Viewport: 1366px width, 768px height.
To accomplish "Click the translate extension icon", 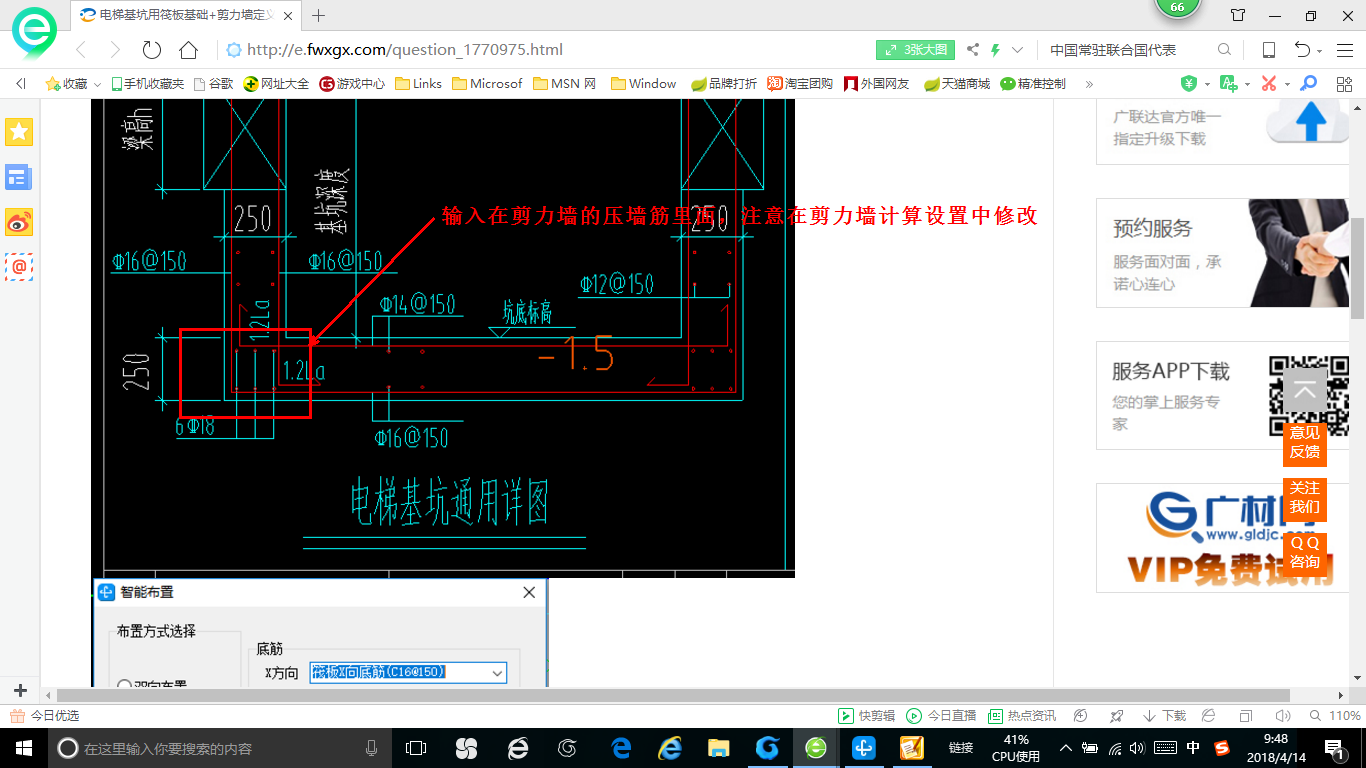I will tap(1229, 84).
